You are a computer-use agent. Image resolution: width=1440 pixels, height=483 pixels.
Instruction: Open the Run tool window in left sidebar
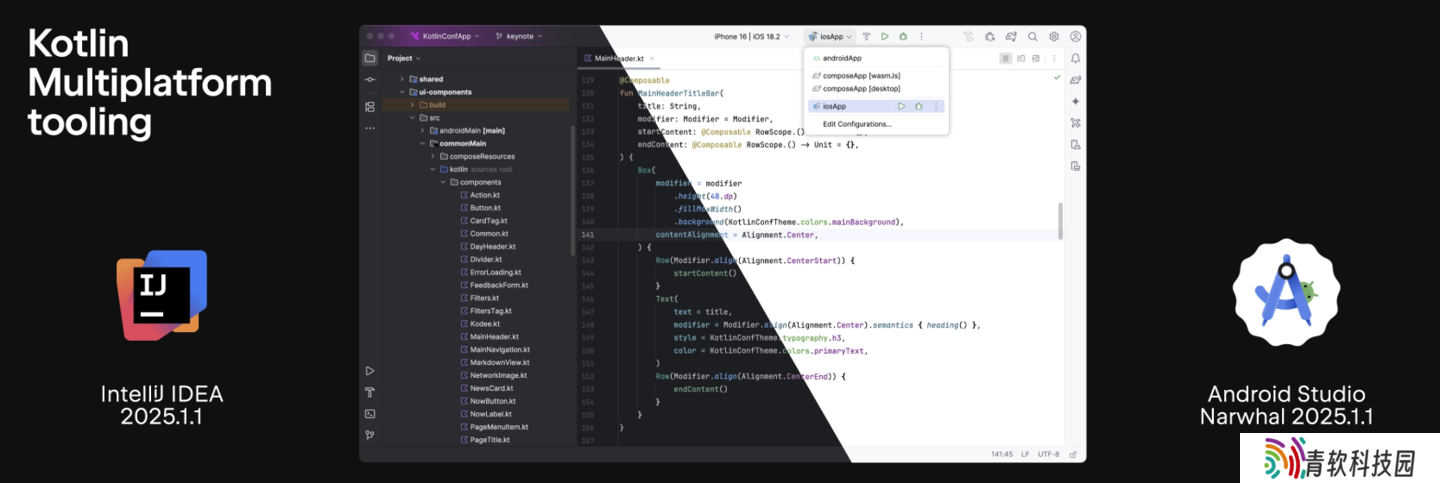pos(370,371)
